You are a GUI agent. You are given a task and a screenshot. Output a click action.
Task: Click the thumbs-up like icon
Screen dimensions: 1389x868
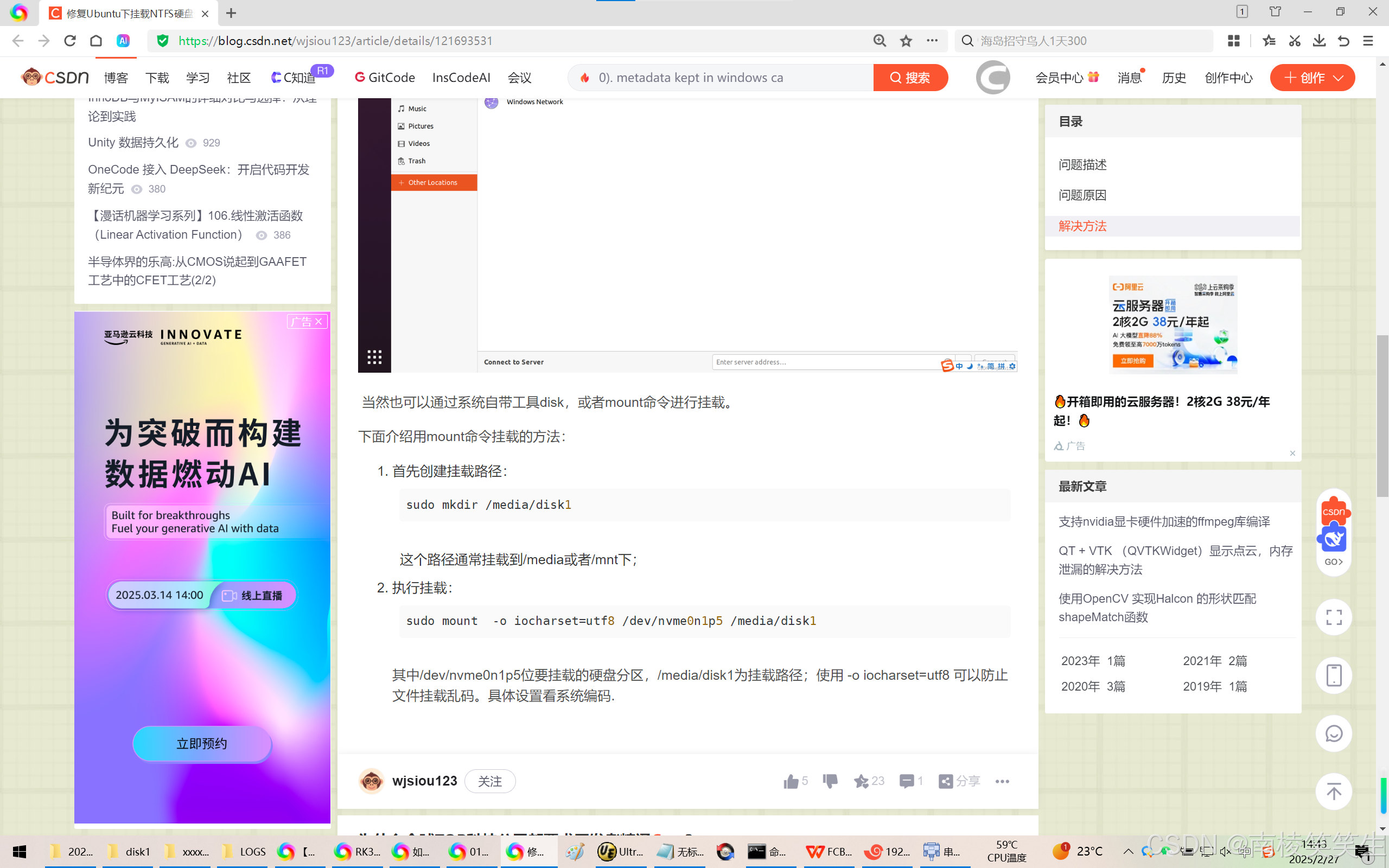(x=791, y=781)
